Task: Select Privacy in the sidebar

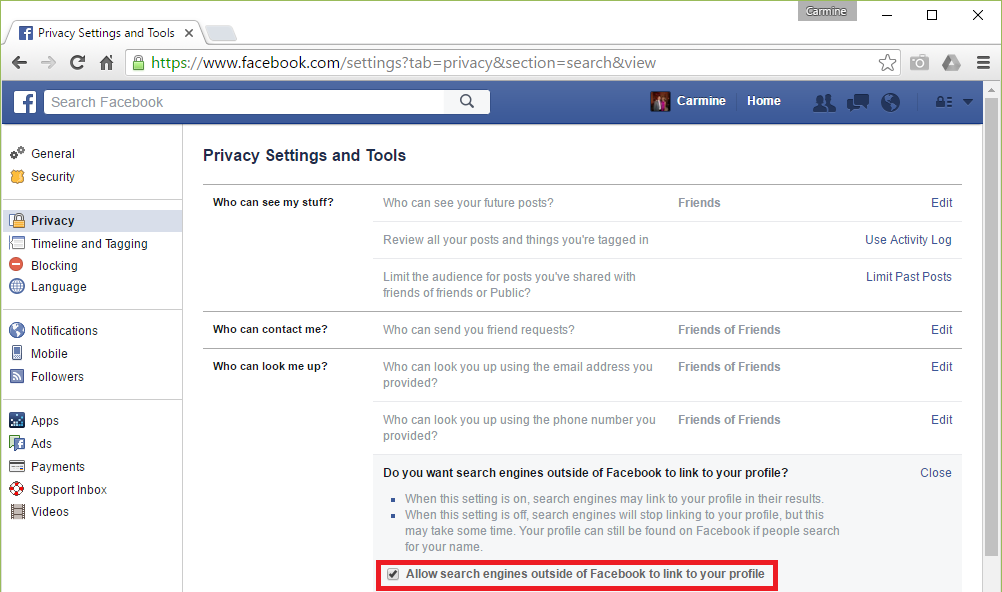Action: [x=93, y=221]
